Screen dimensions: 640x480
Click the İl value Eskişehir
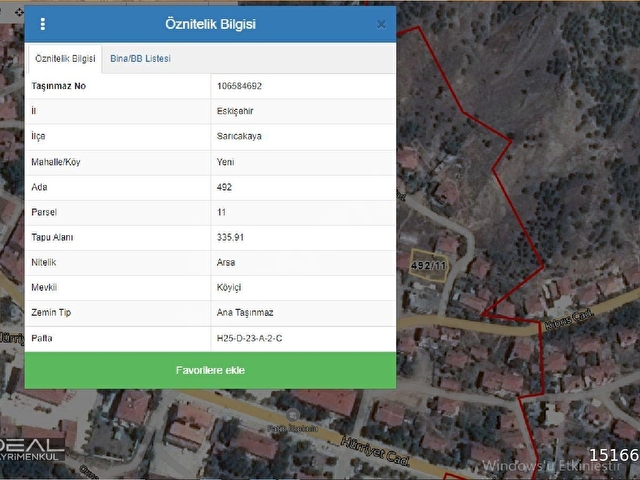[235, 111]
